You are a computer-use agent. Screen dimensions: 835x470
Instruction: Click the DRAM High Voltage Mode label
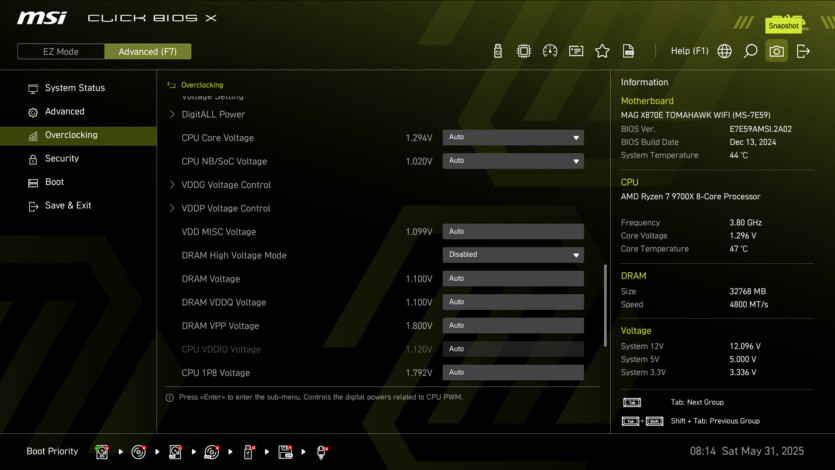pyautogui.click(x=234, y=255)
